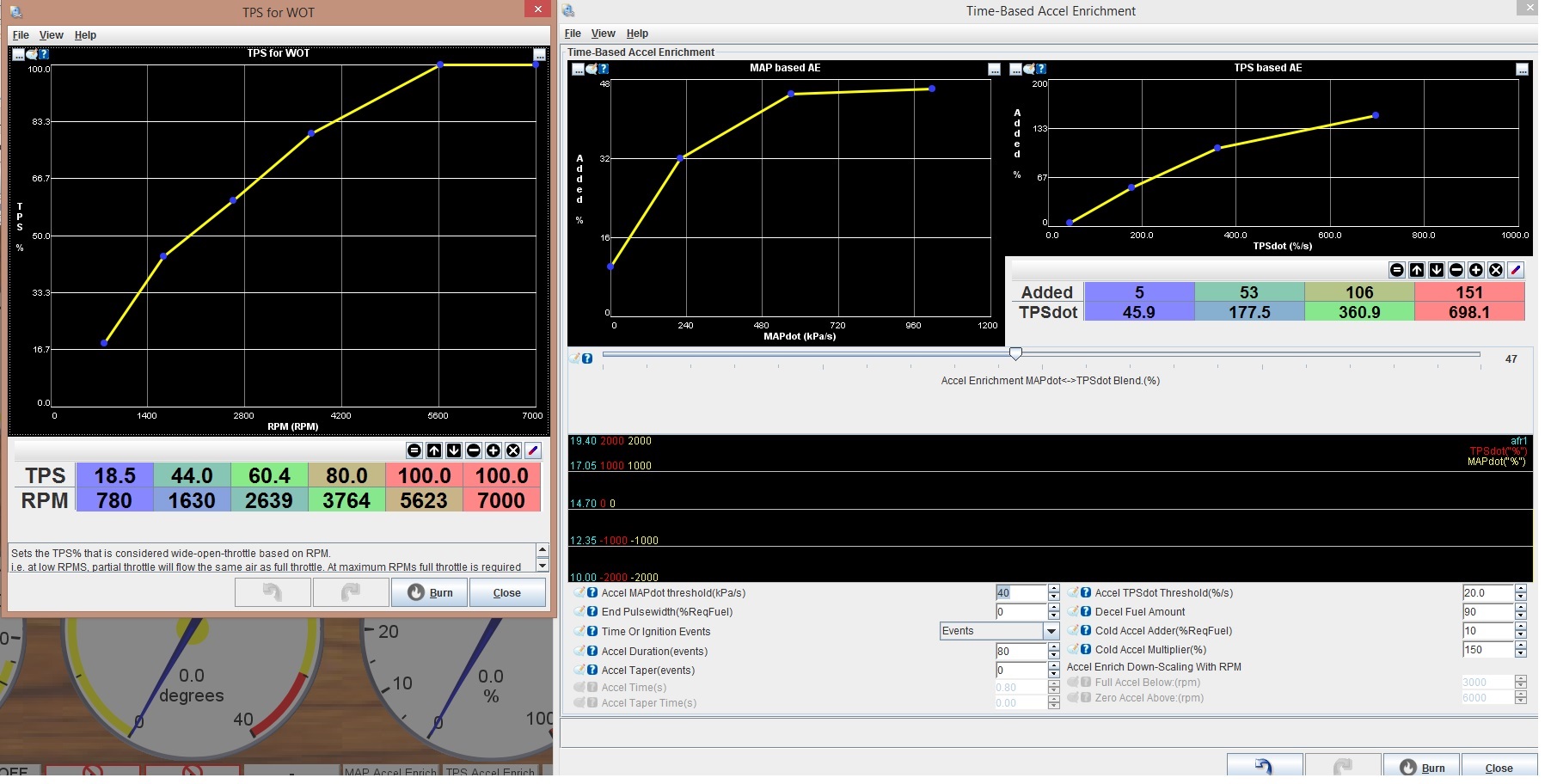Click the equals icon above the Added/TPSdot table

click(1397, 270)
